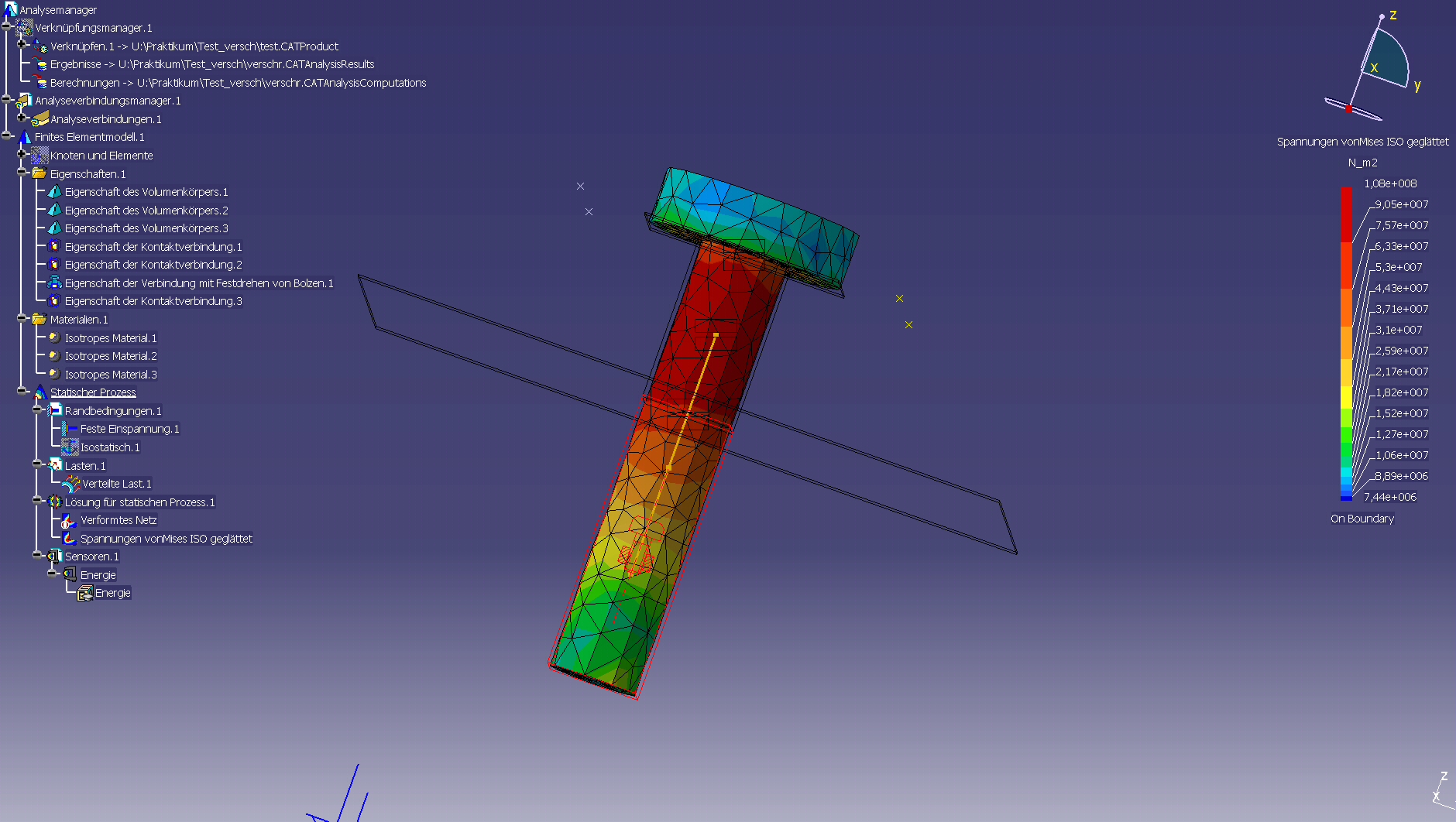Click the dark red top color band in legend

point(1346,214)
